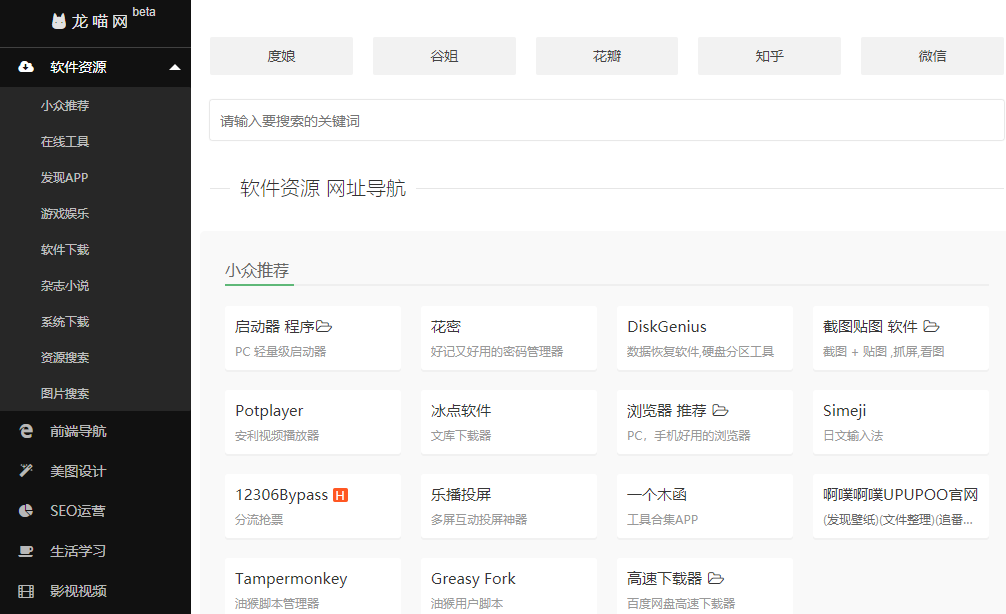Click the 小众推荐 section tab heading
1006x614 pixels.
[257, 270]
